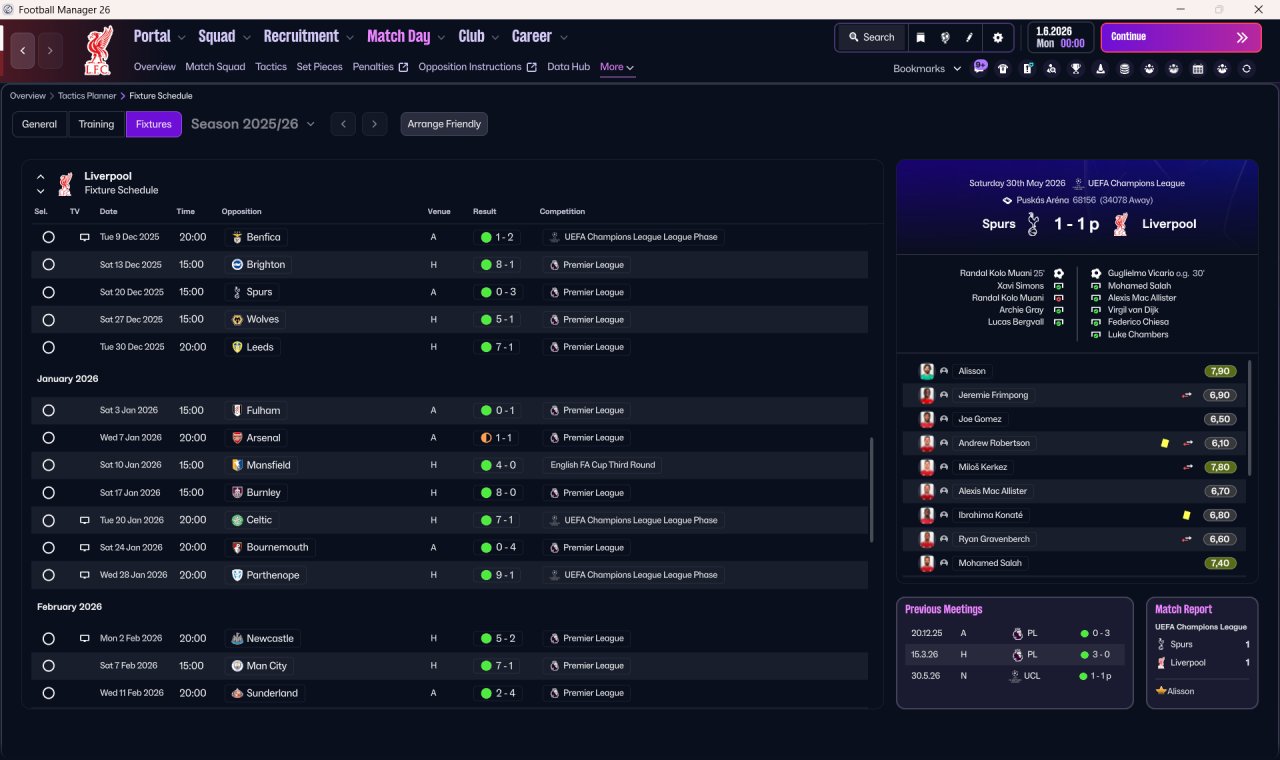Select the radio circle for the Fulham fixture

(48, 410)
